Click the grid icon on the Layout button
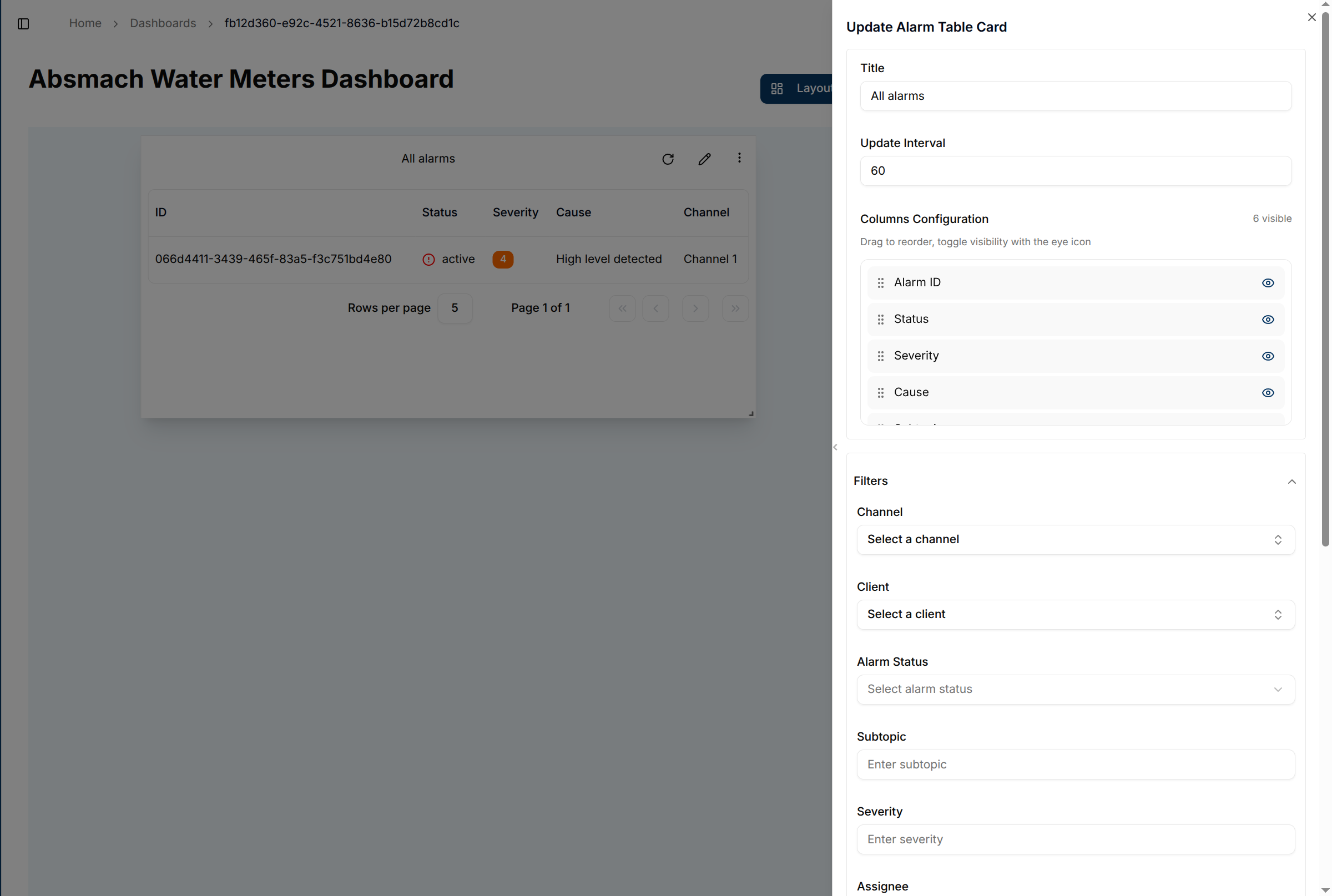This screenshot has height=896, width=1332. pyautogui.click(x=777, y=88)
